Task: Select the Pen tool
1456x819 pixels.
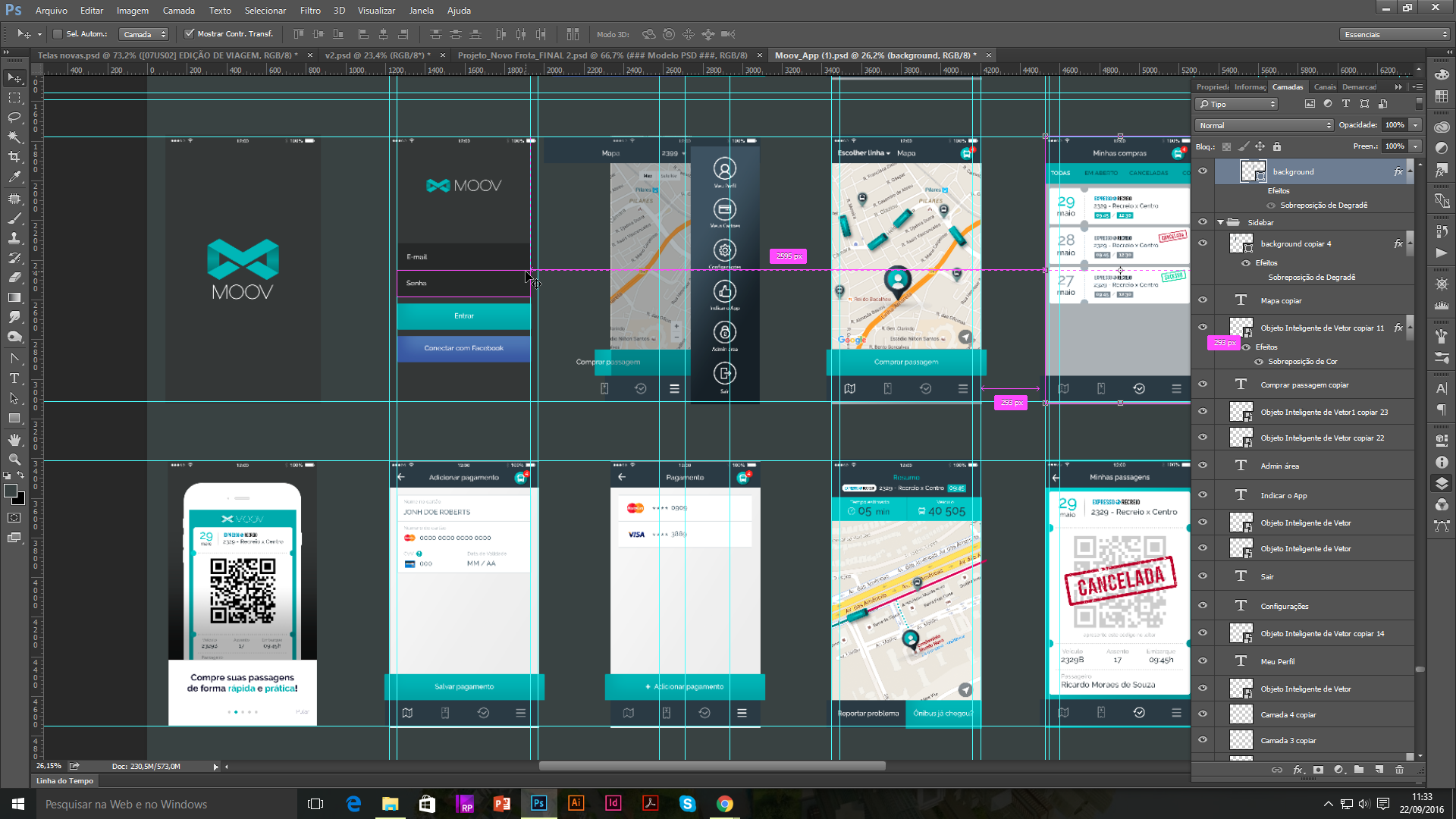Action: (x=14, y=359)
